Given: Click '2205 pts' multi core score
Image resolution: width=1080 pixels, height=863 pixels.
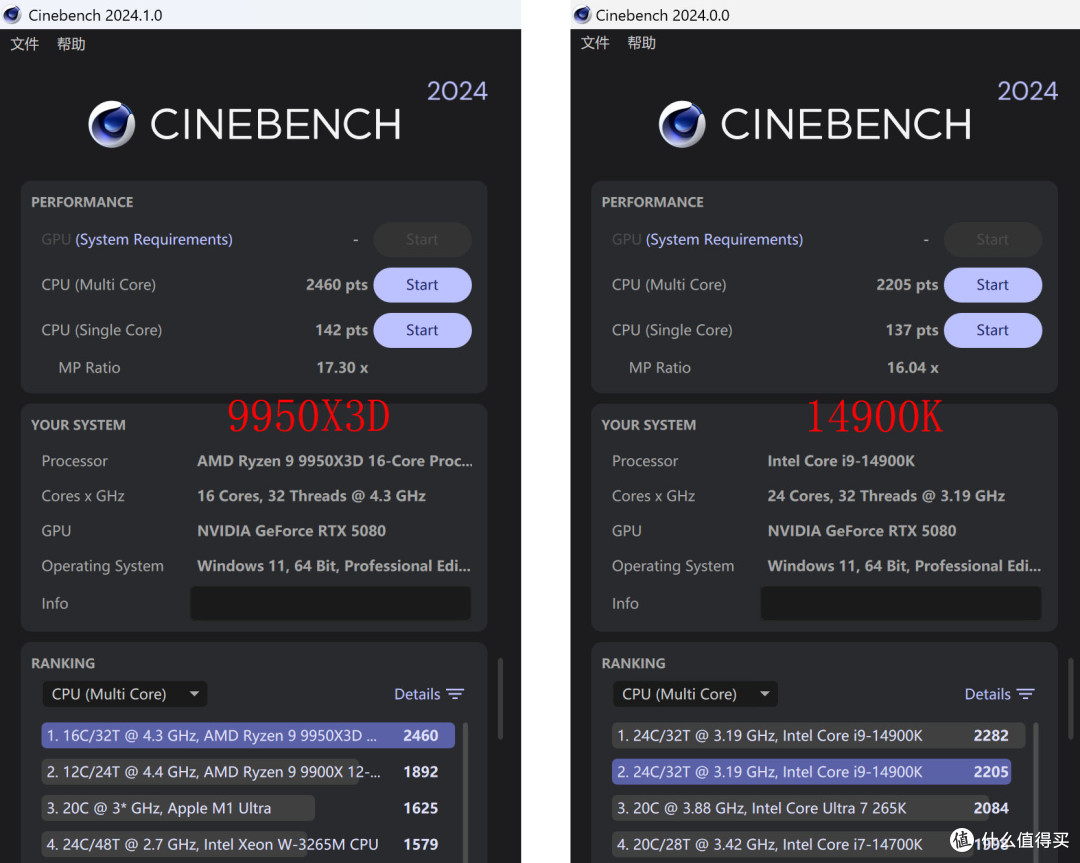Looking at the screenshot, I should (907, 284).
